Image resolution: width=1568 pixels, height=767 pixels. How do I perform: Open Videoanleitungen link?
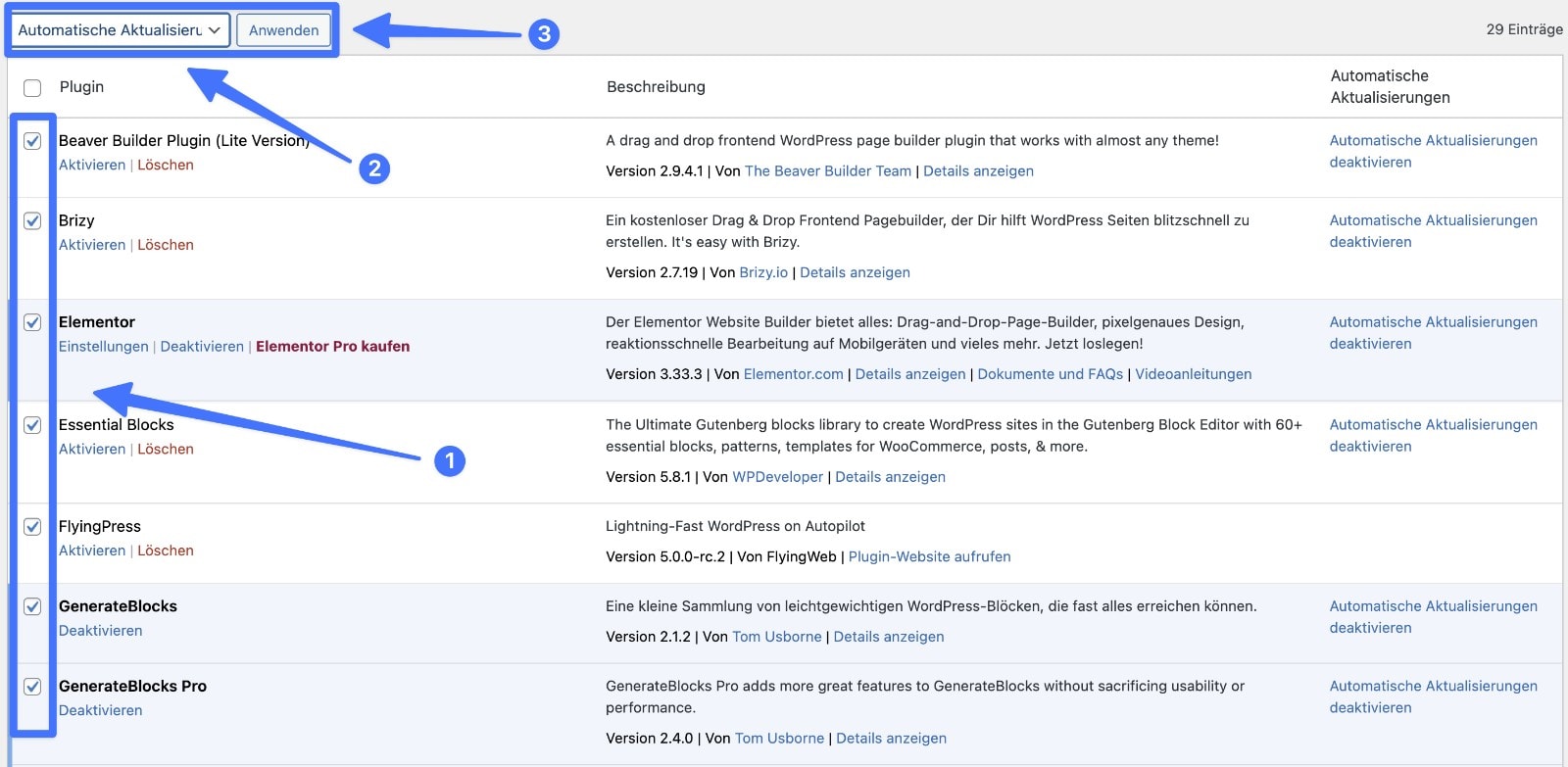pyautogui.click(x=1194, y=374)
